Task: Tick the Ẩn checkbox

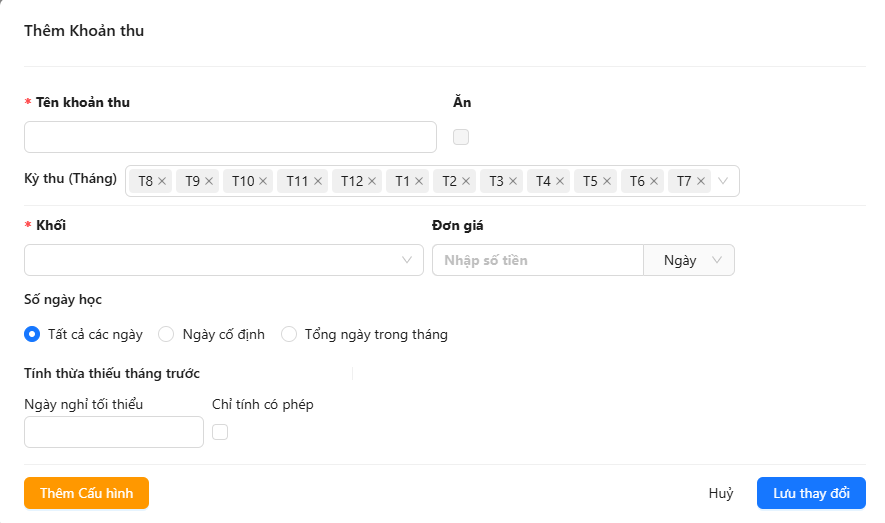Action: click(461, 137)
